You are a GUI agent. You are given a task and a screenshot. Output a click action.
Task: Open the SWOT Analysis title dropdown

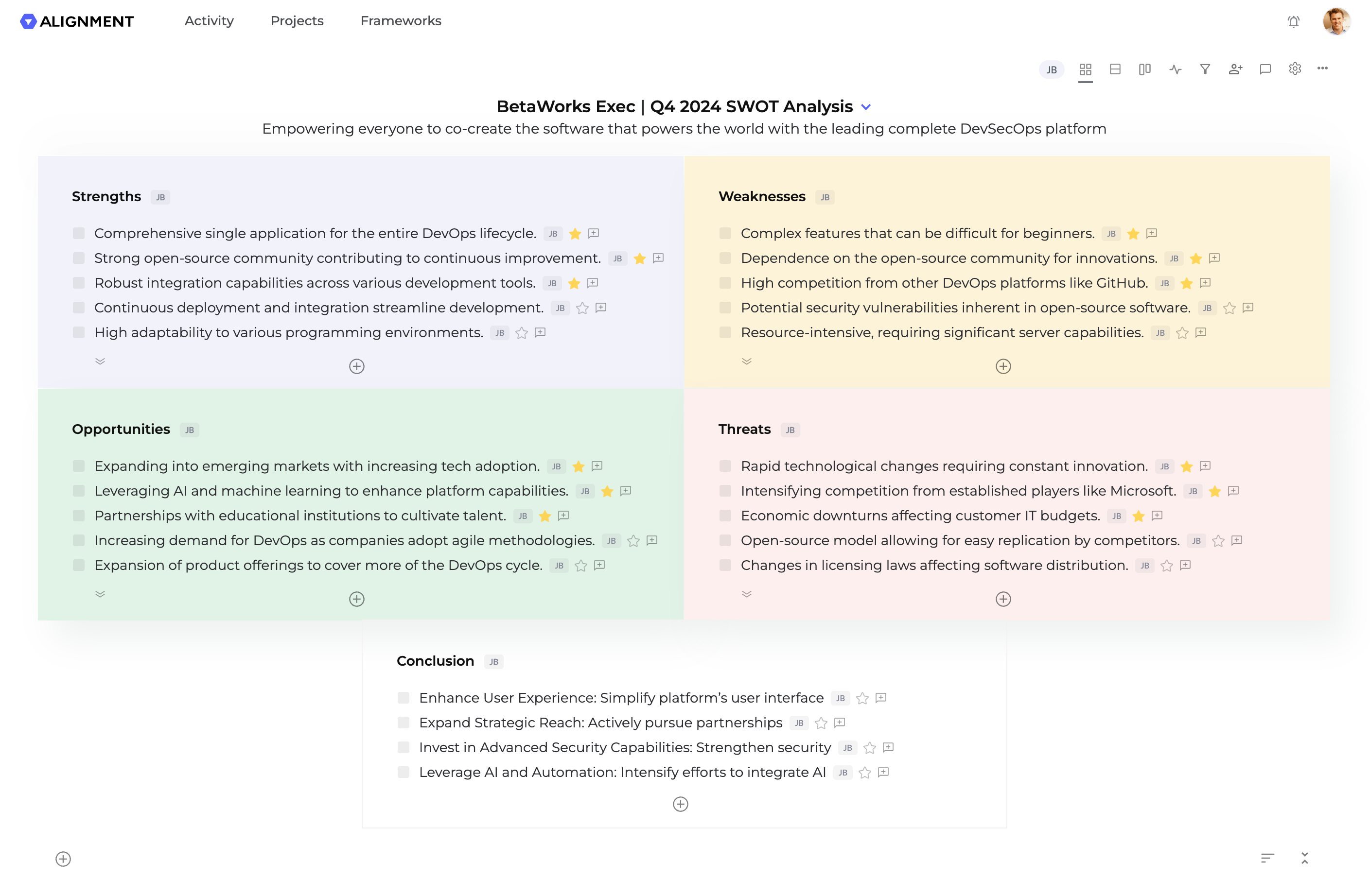click(866, 107)
